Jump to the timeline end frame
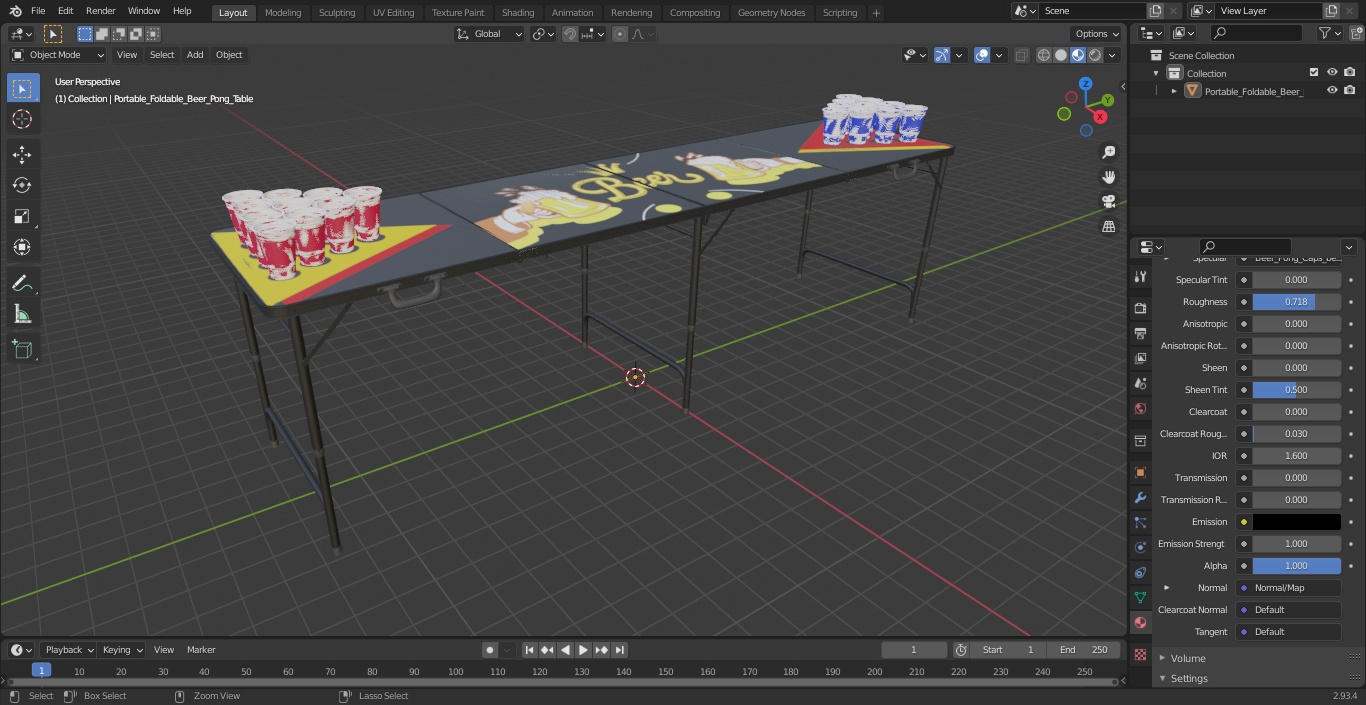This screenshot has height=705, width=1366. click(620, 650)
